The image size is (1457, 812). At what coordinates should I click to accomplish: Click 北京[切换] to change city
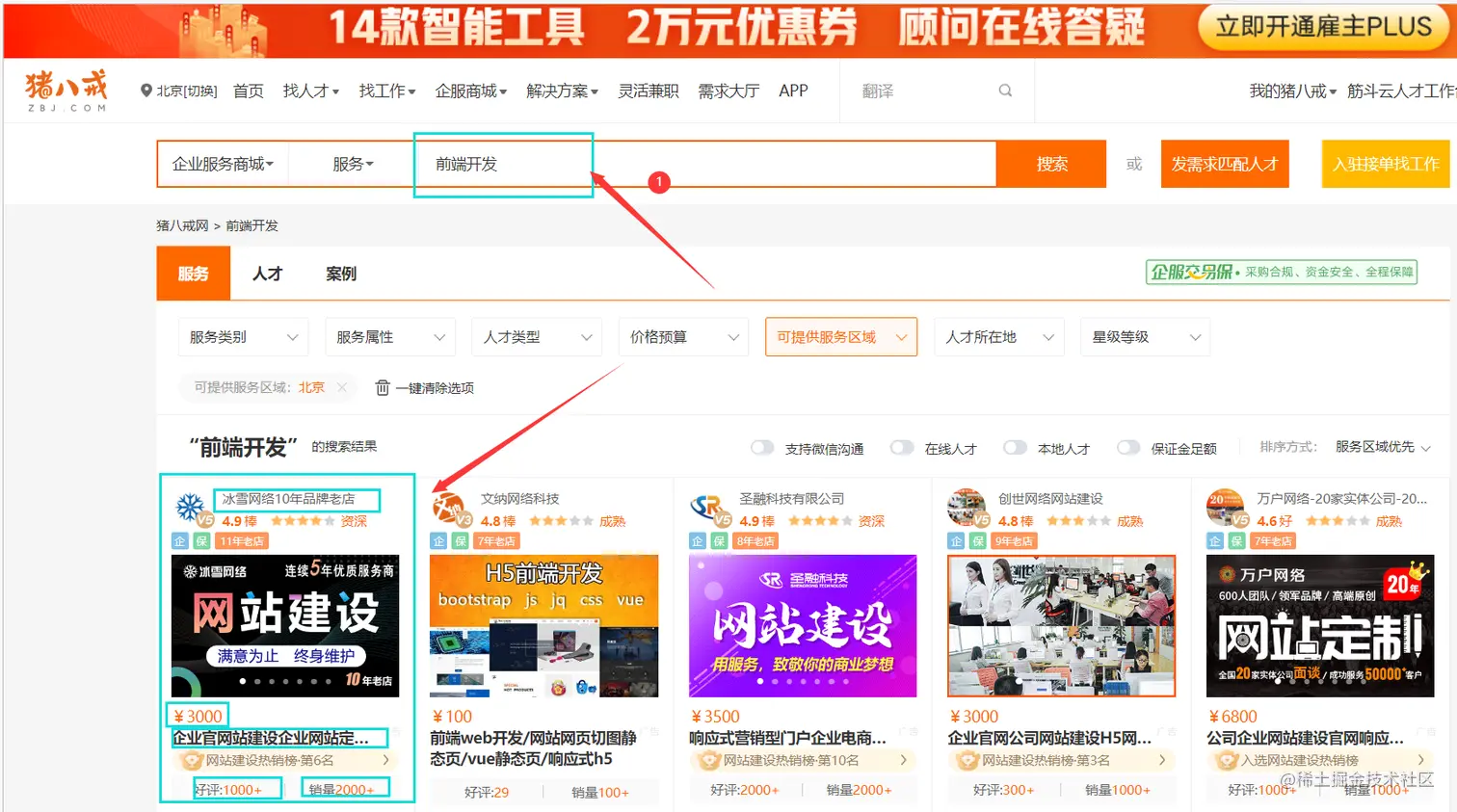pos(187,91)
